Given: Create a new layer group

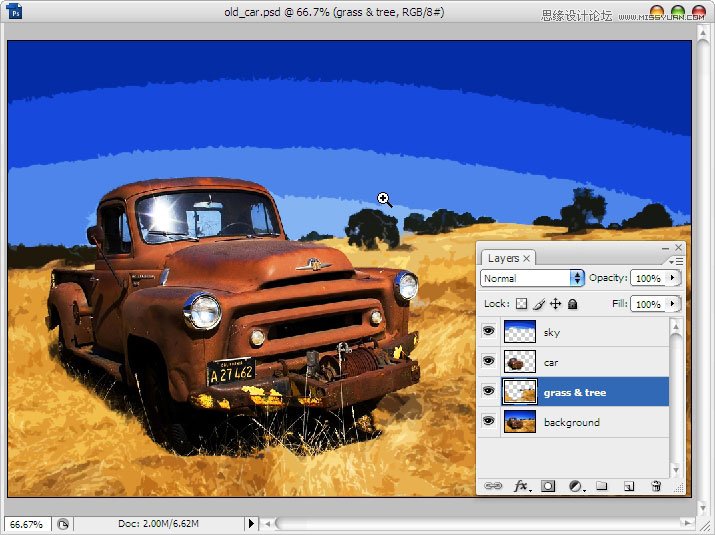Looking at the screenshot, I should [602, 485].
